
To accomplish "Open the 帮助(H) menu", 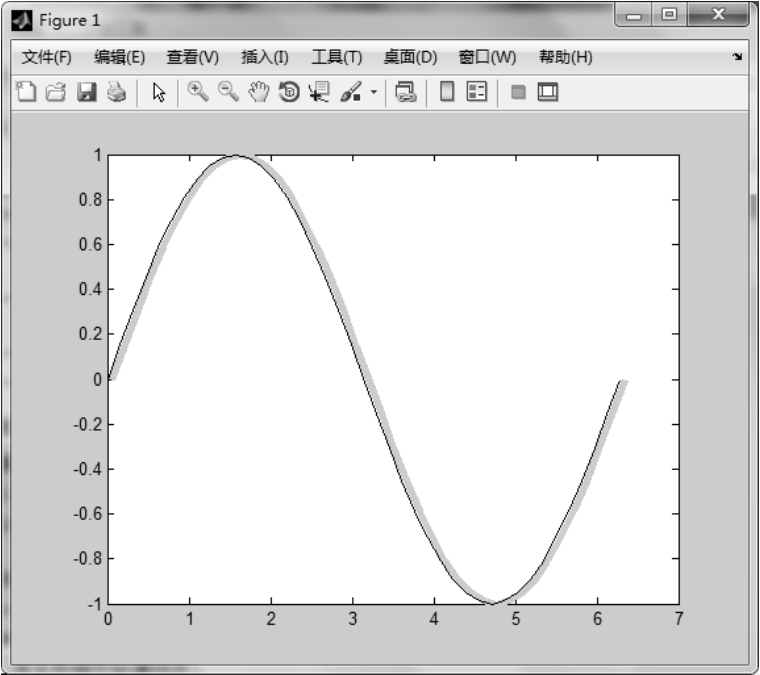I will tap(565, 57).
